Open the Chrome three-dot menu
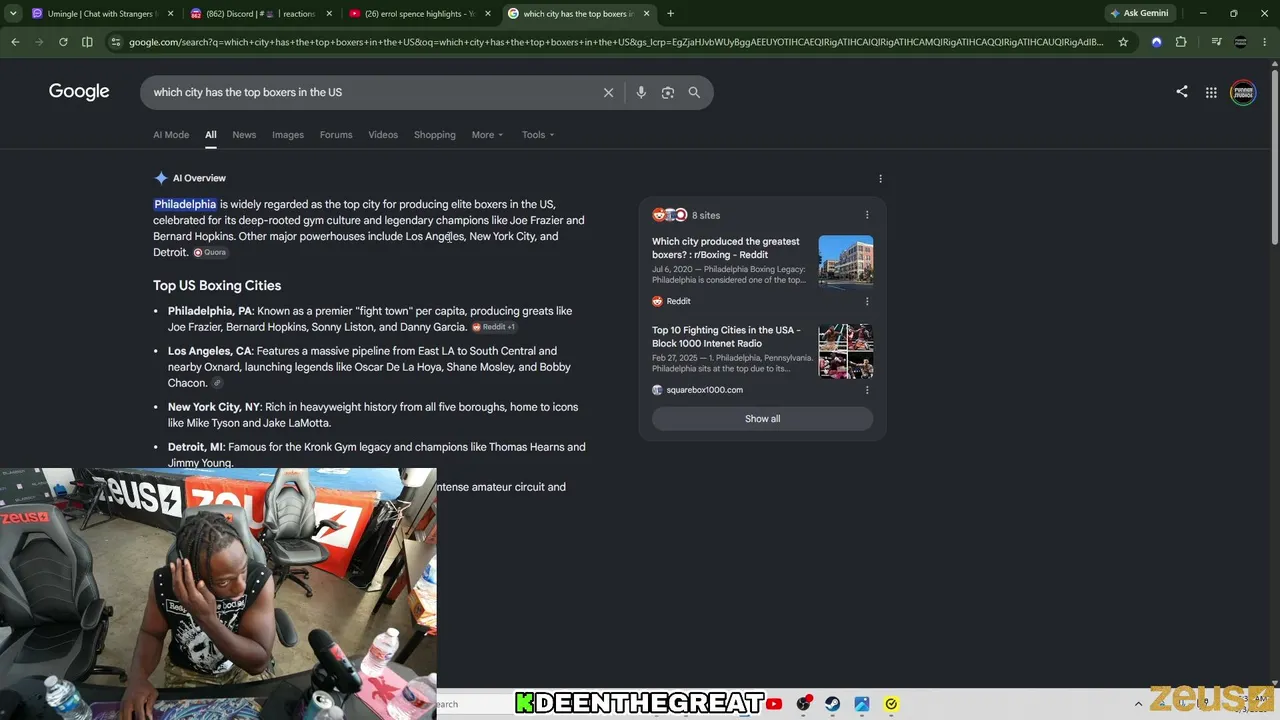Image resolution: width=1280 pixels, height=720 pixels. point(1264,42)
